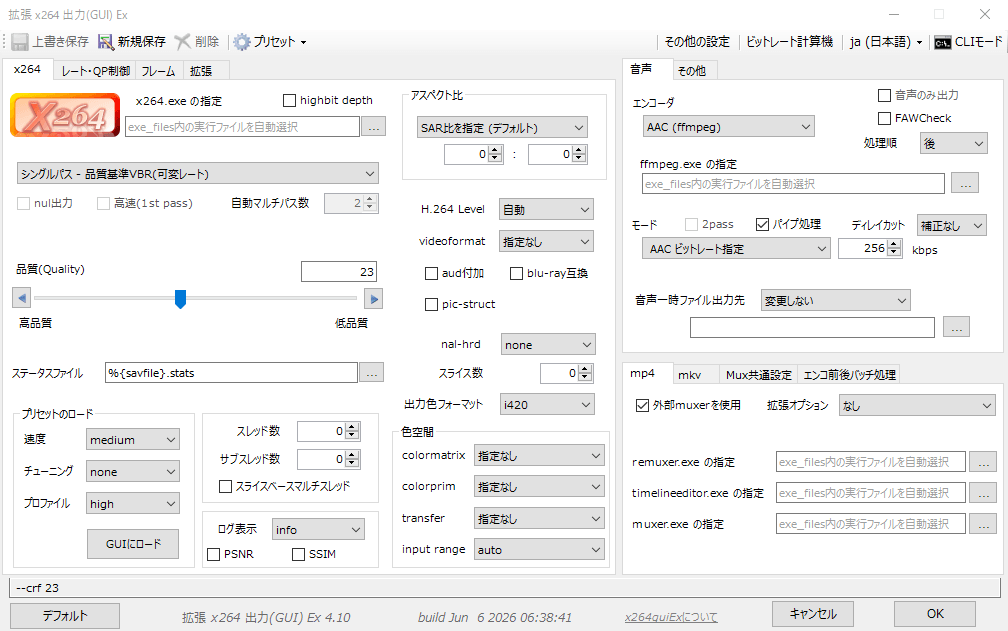This screenshot has width=1008, height=631.
Task: Toggle aud付加 checkbox
Action: click(431, 274)
